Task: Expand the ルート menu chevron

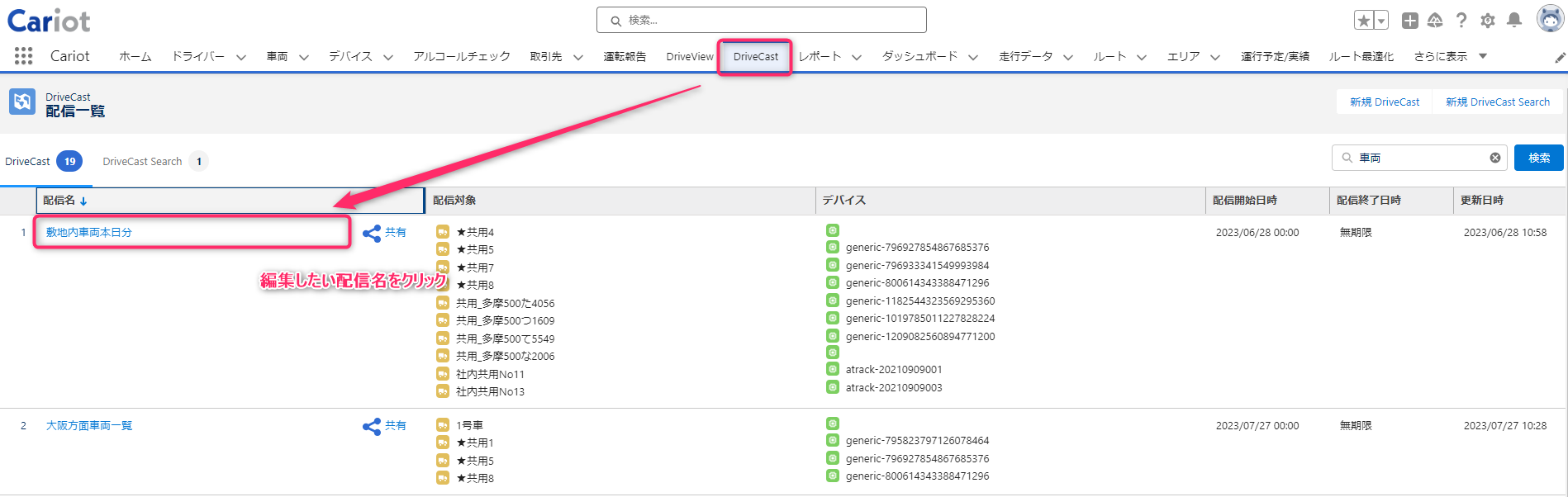Action: tap(1142, 57)
